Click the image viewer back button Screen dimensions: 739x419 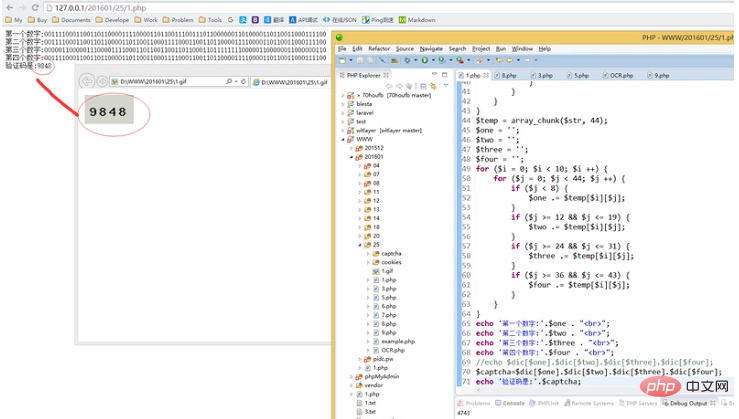click(87, 81)
